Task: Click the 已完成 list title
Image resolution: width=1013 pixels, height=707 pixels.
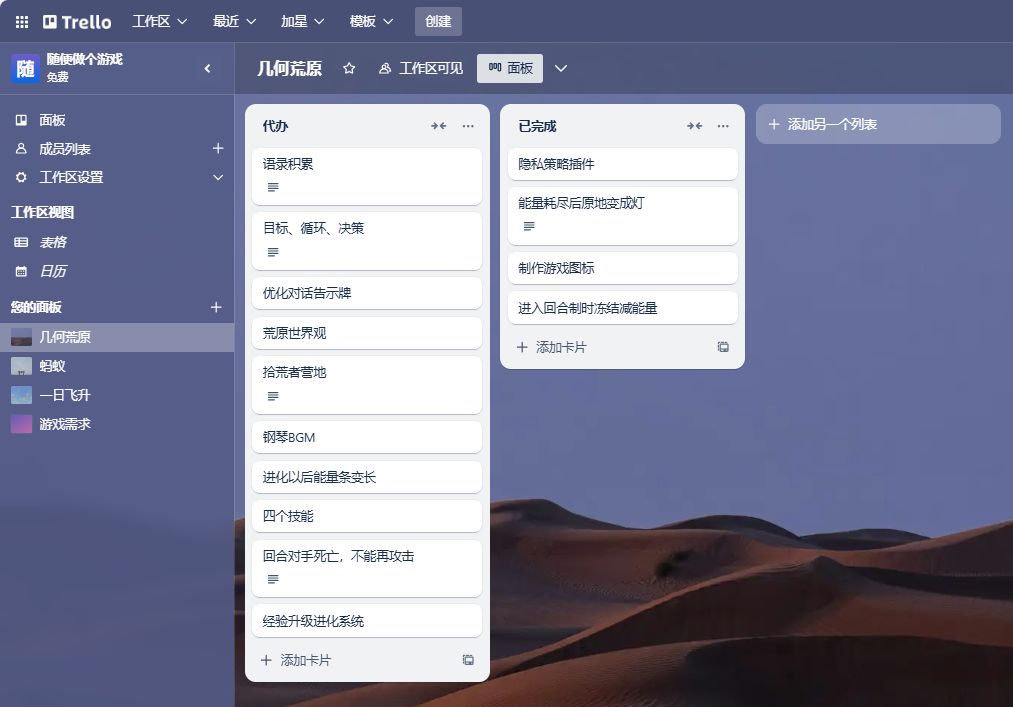Action: click(537, 126)
